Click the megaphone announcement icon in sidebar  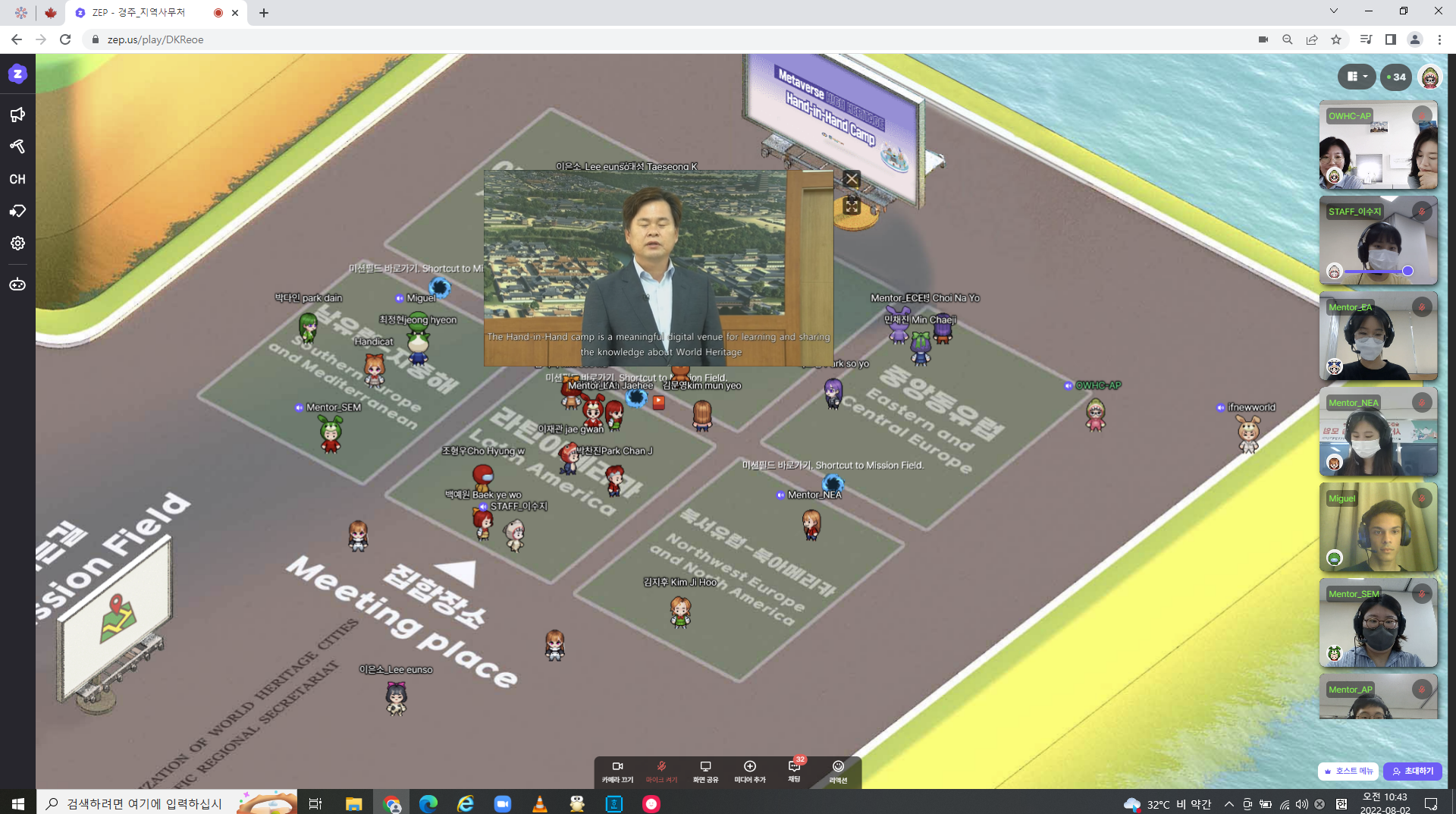click(17, 115)
